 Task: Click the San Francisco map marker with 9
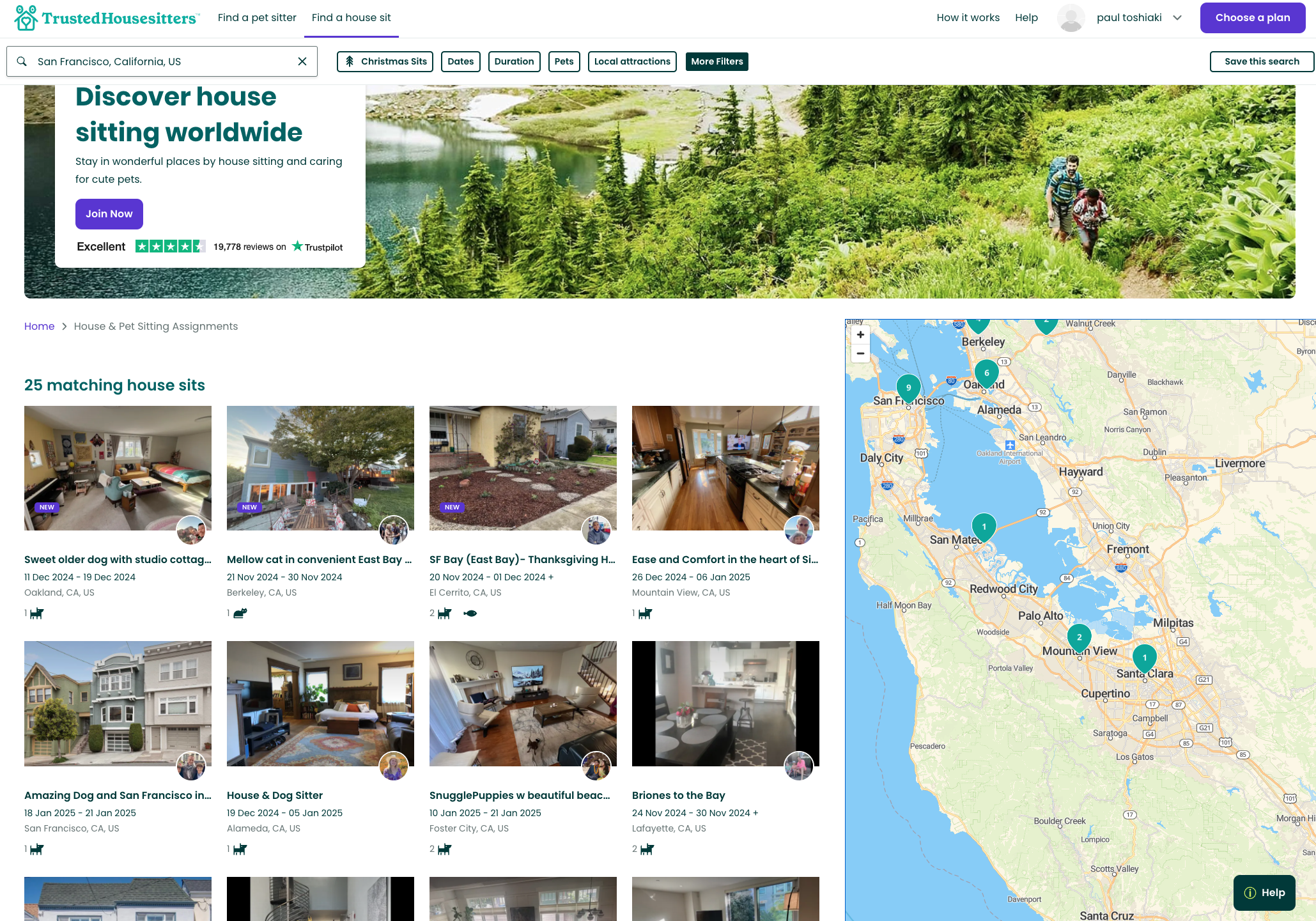point(908,388)
